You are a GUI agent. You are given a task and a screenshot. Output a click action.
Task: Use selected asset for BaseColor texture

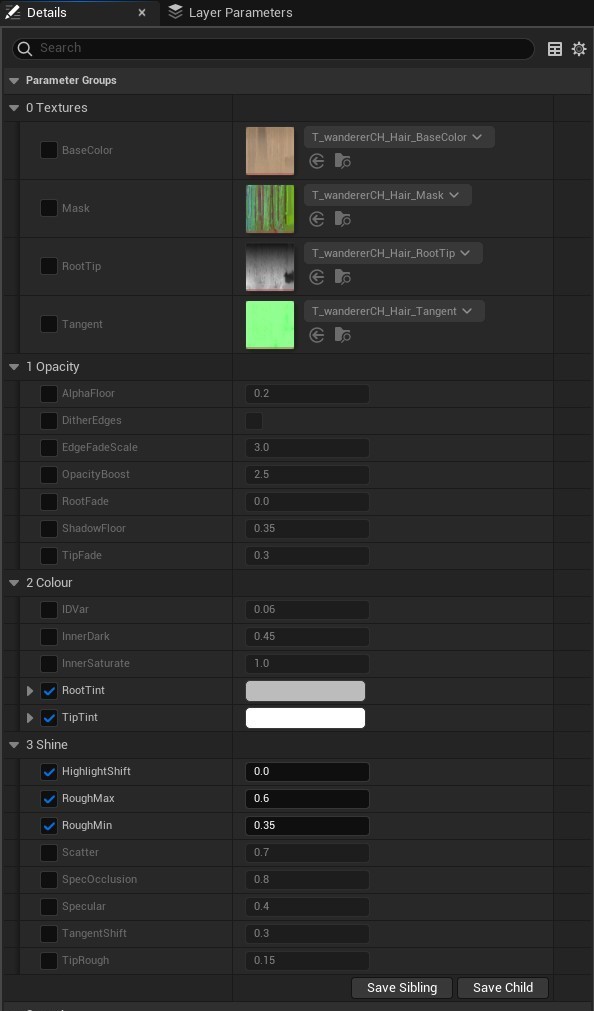[x=316, y=161]
